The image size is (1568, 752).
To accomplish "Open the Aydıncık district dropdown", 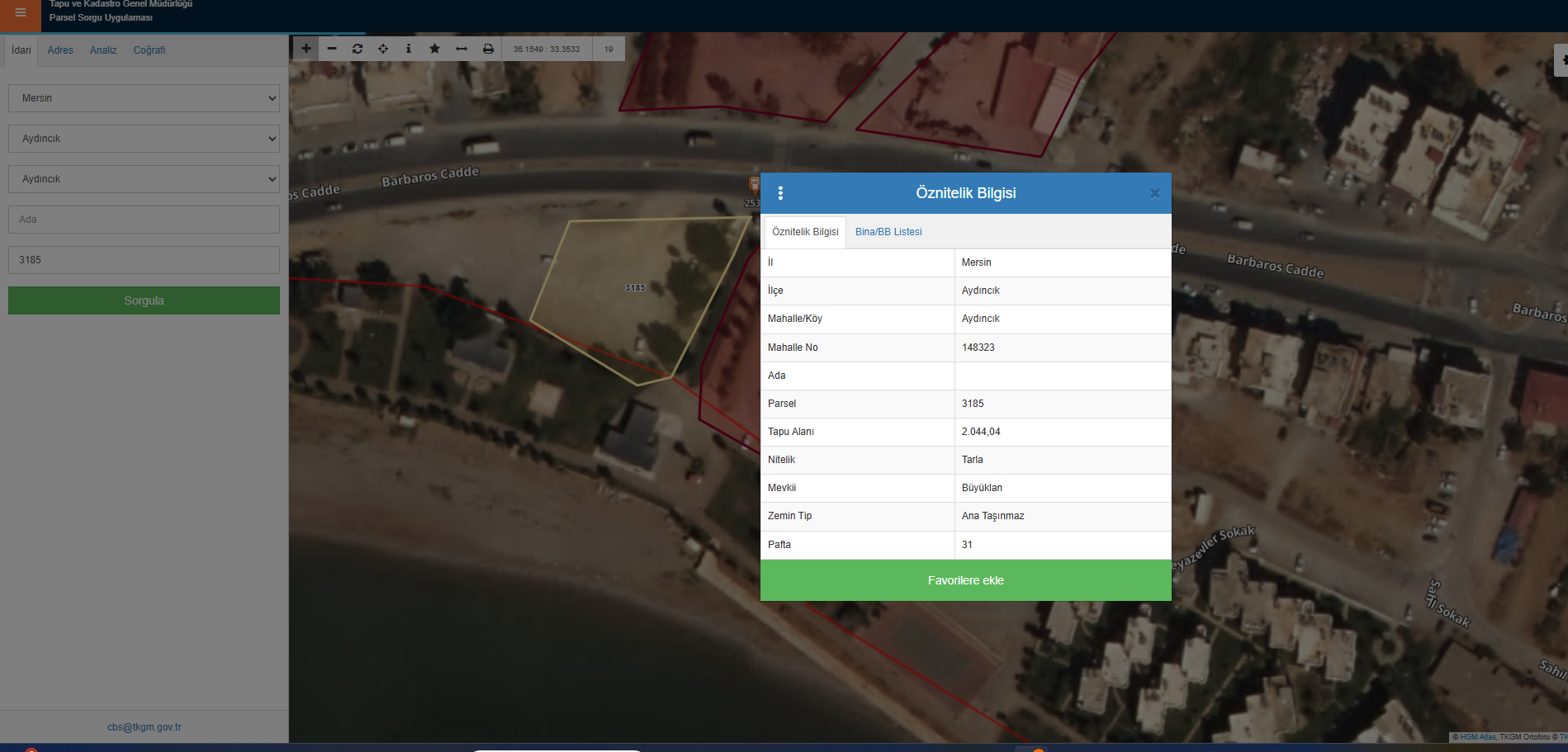I will (x=144, y=139).
